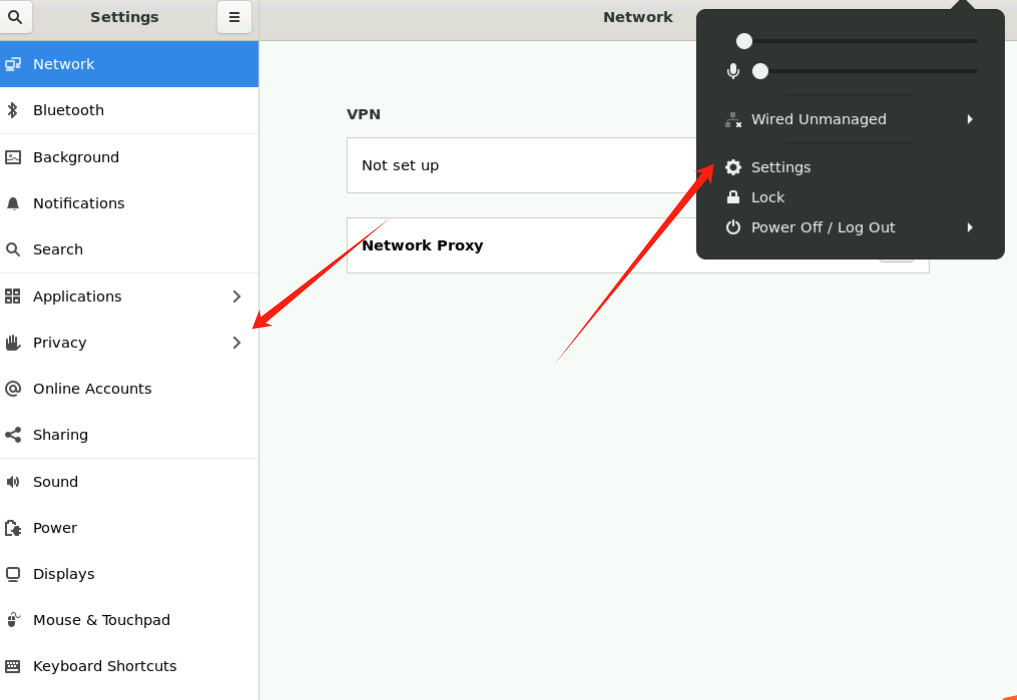Open Keyboard Shortcuts via keyboard icon
Image resolution: width=1017 pixels, height=700 pixels.
[x=12, y=666]
